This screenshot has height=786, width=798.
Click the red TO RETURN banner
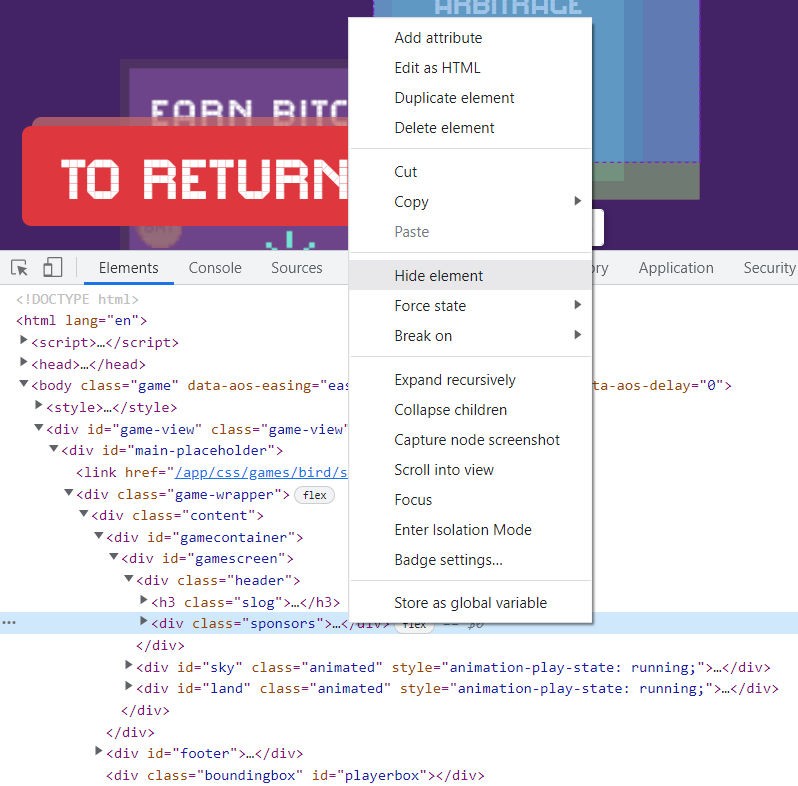[186, 176]
